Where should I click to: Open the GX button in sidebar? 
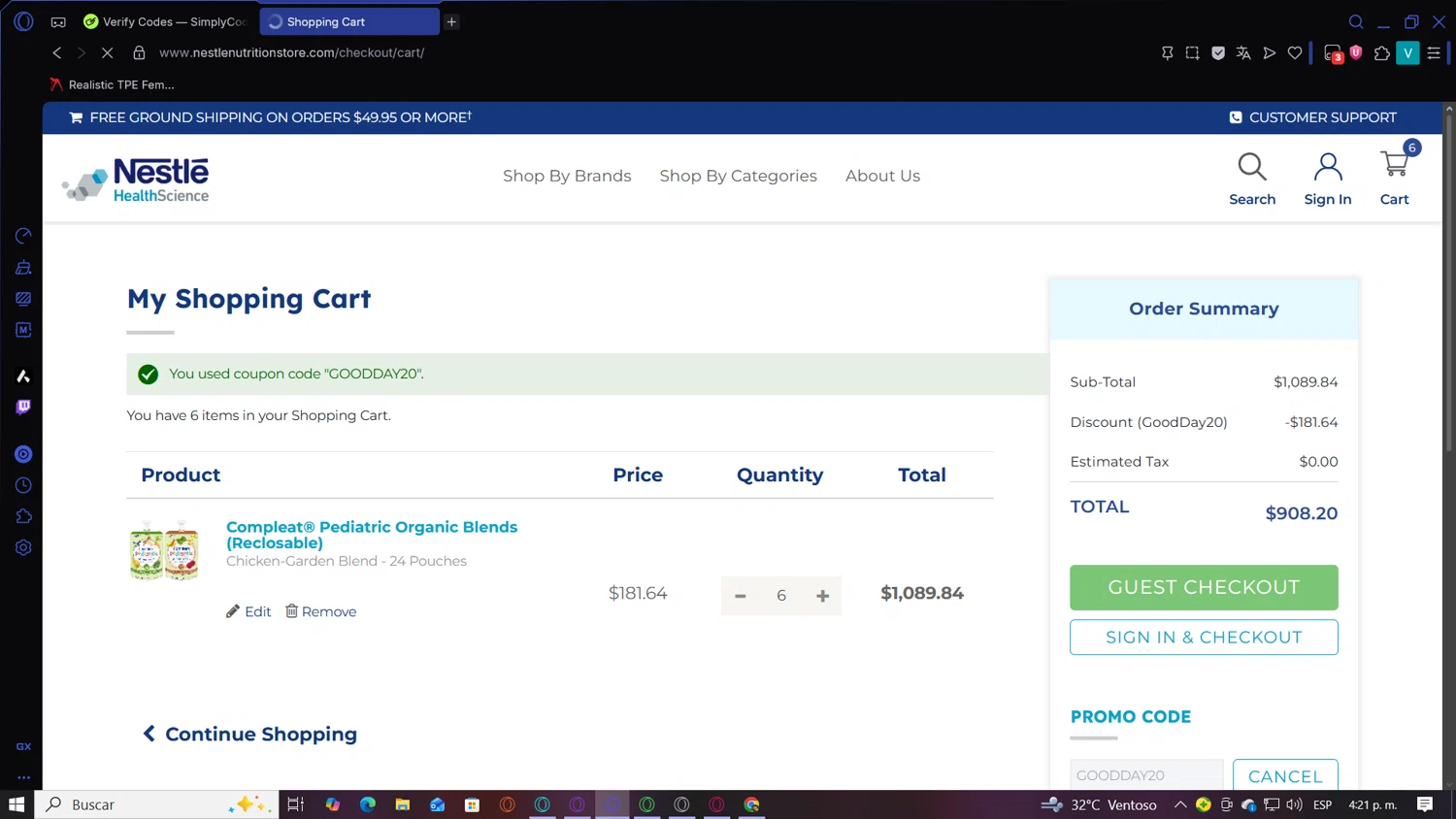(23, 746)
